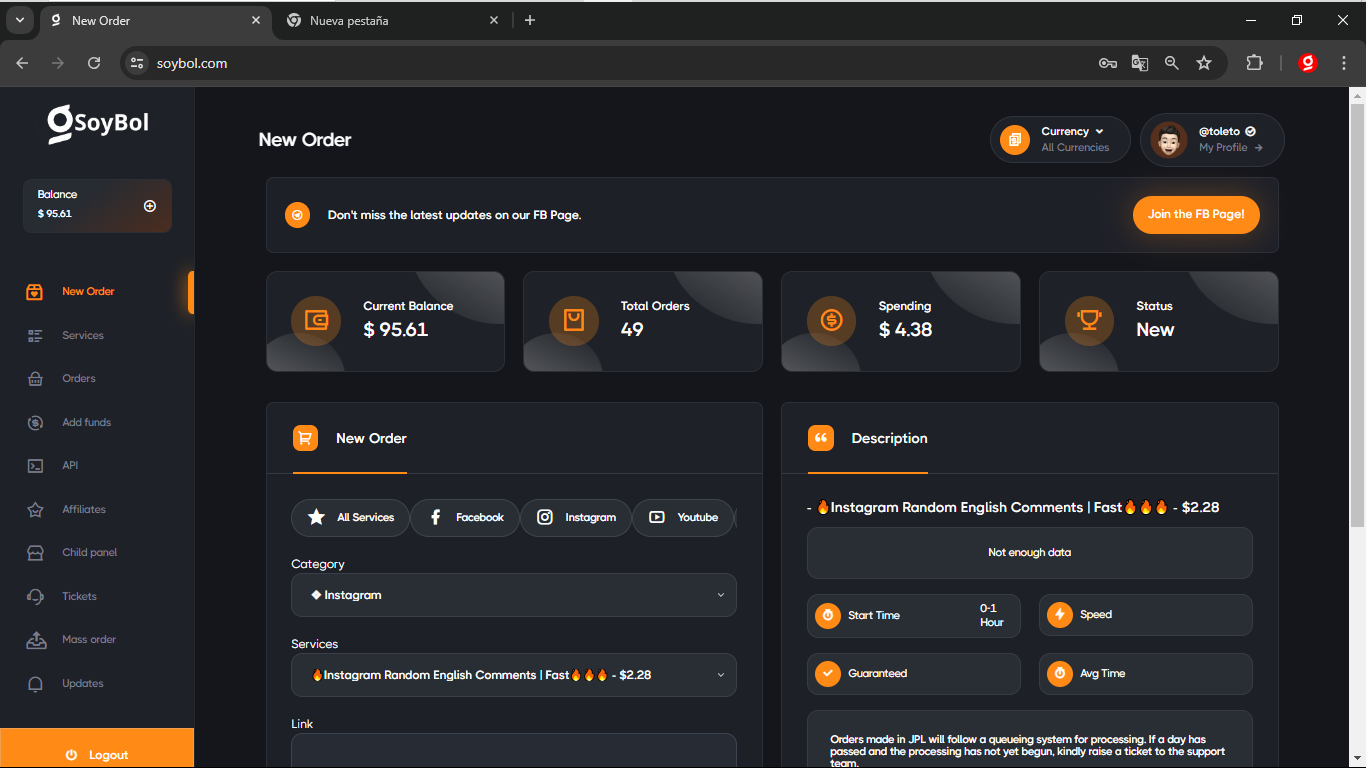This screenshot has width=1366, height=768.
Task: Click inside the Link input field
Action: pos(513,750)
